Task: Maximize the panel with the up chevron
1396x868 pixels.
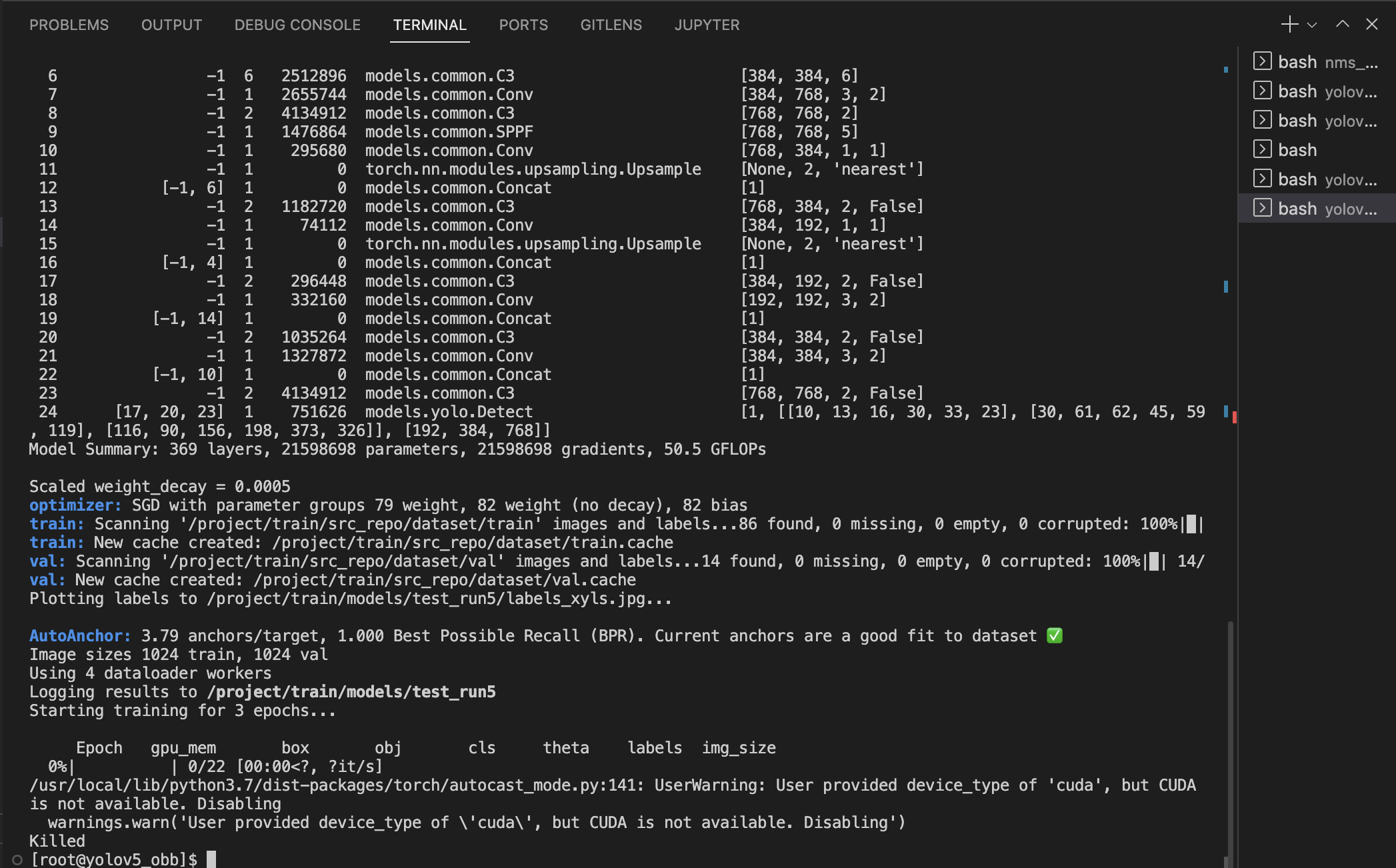Action: pyautogui.click(x=1343, y=25)
